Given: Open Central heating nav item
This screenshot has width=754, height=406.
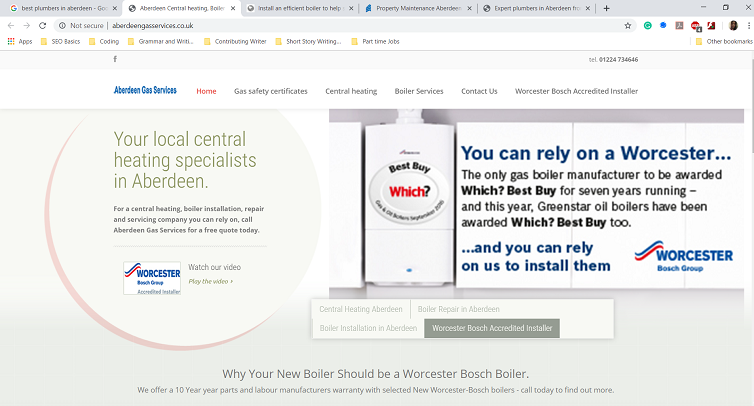Looking at the screenshot, I should pos(351,91).
